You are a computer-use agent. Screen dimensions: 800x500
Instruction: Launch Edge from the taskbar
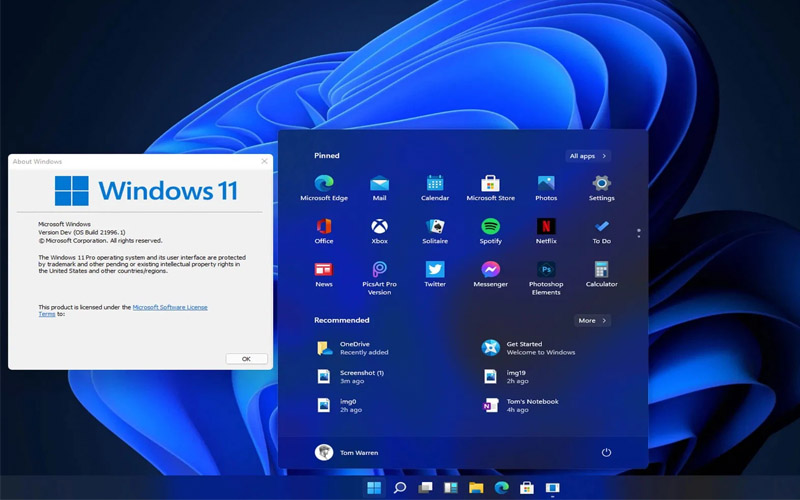coord(502,488)
